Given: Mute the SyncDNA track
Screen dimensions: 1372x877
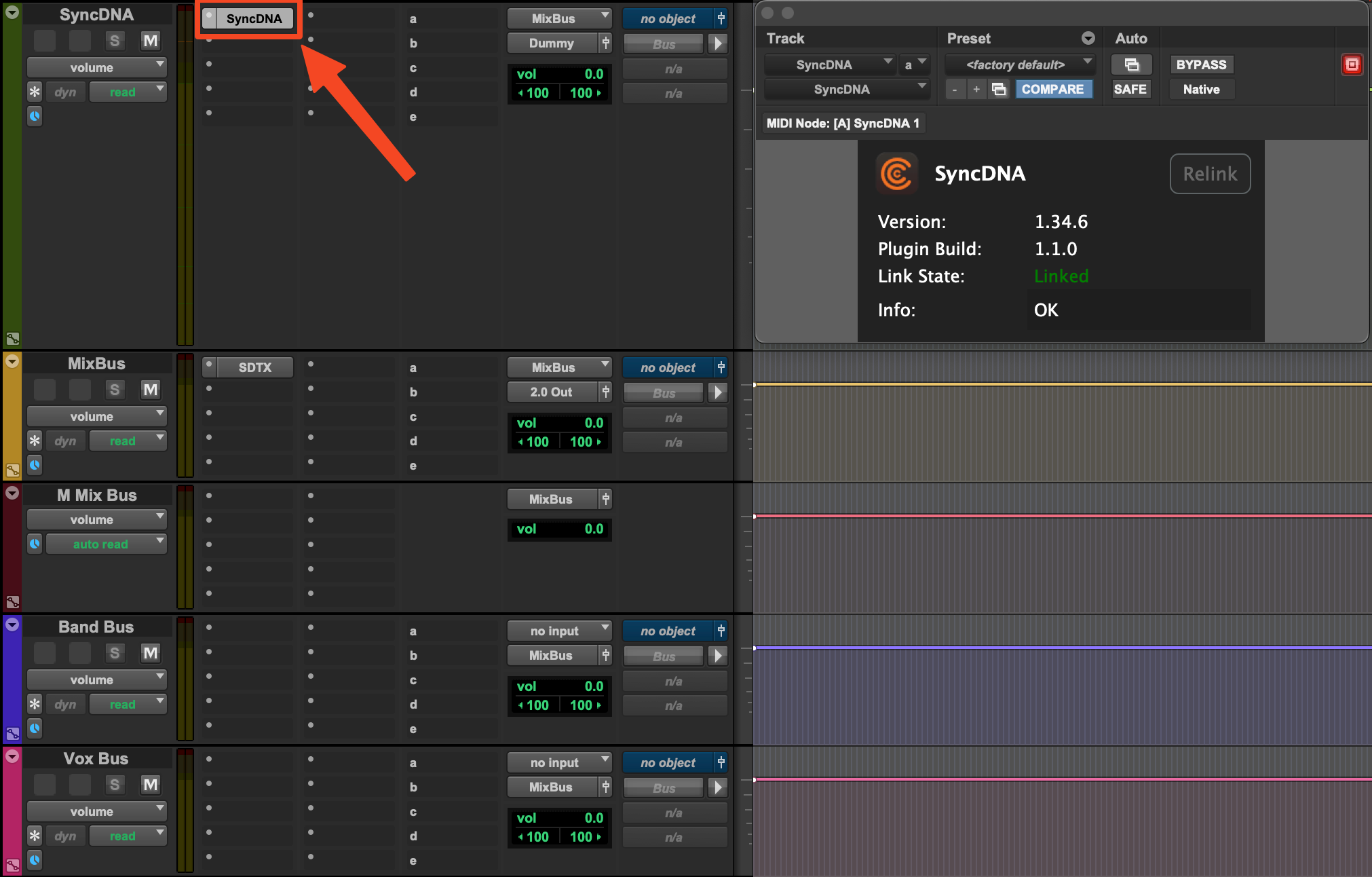Looking at the screenshot, I should (x=150, y=41).
